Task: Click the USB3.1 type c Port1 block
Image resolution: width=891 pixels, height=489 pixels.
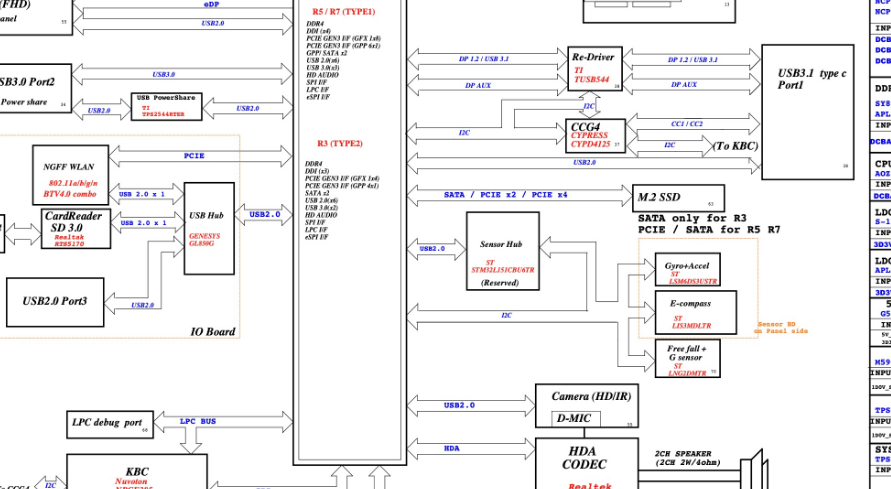Action: pos(807,112)
